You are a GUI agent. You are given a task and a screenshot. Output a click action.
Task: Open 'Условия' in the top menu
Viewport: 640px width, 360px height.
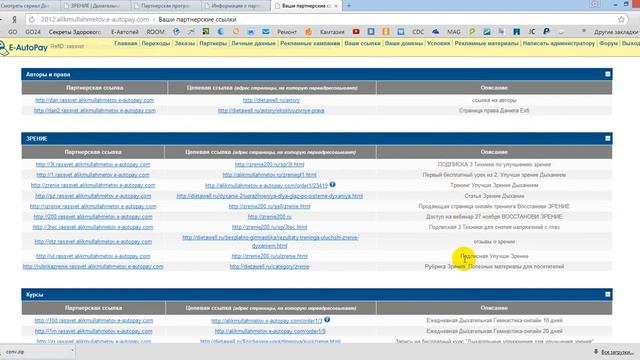coord(438,43)
